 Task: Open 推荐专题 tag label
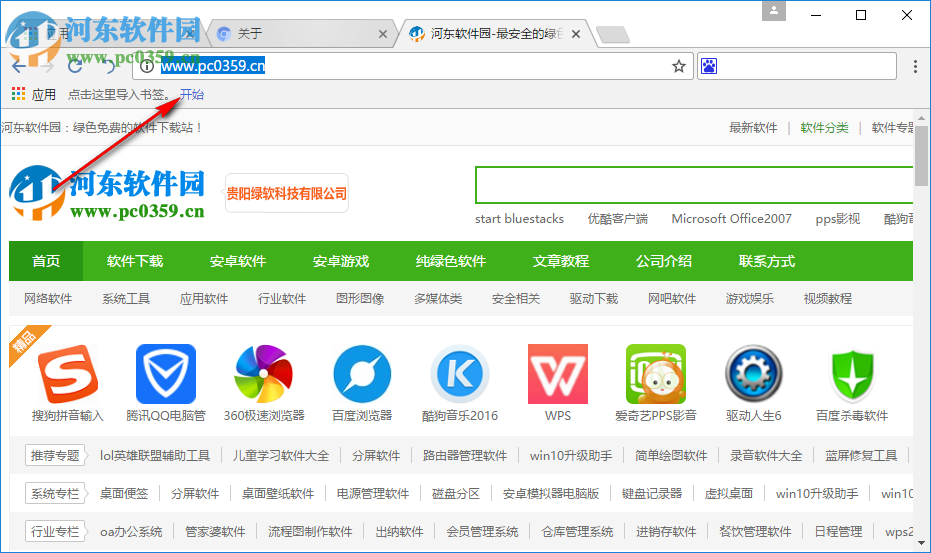[x=55, y=456]
